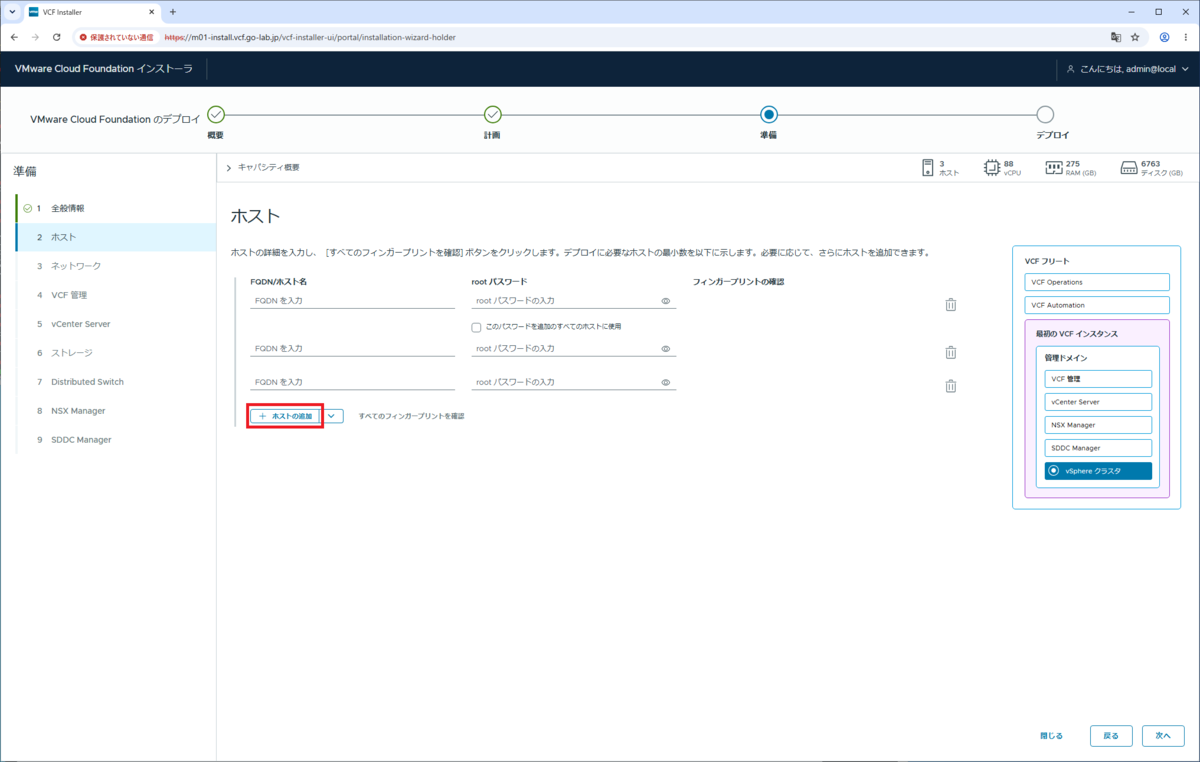
Task: Enable use this password for all added hosts
Action: [477, 327]
